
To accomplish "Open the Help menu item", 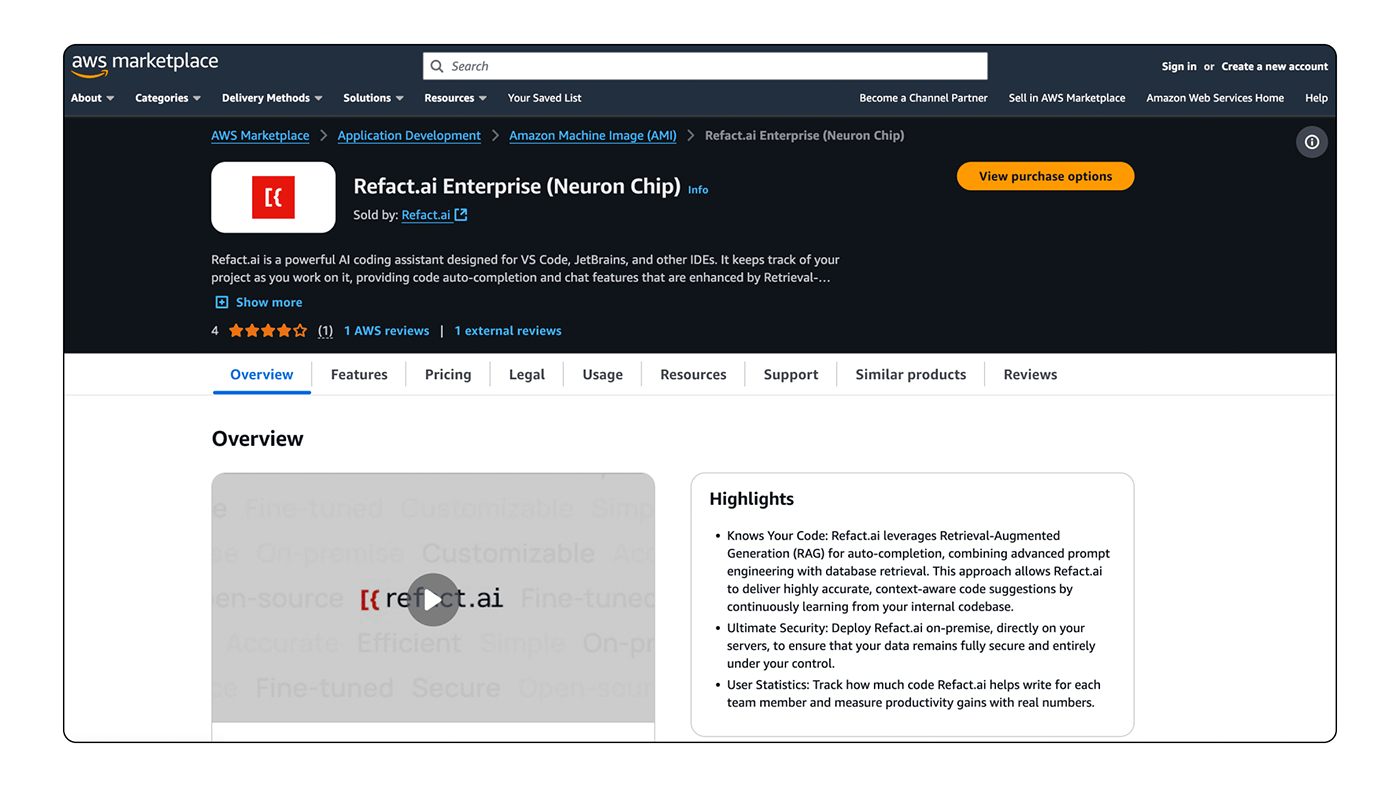I will [x=1316, y=98].
